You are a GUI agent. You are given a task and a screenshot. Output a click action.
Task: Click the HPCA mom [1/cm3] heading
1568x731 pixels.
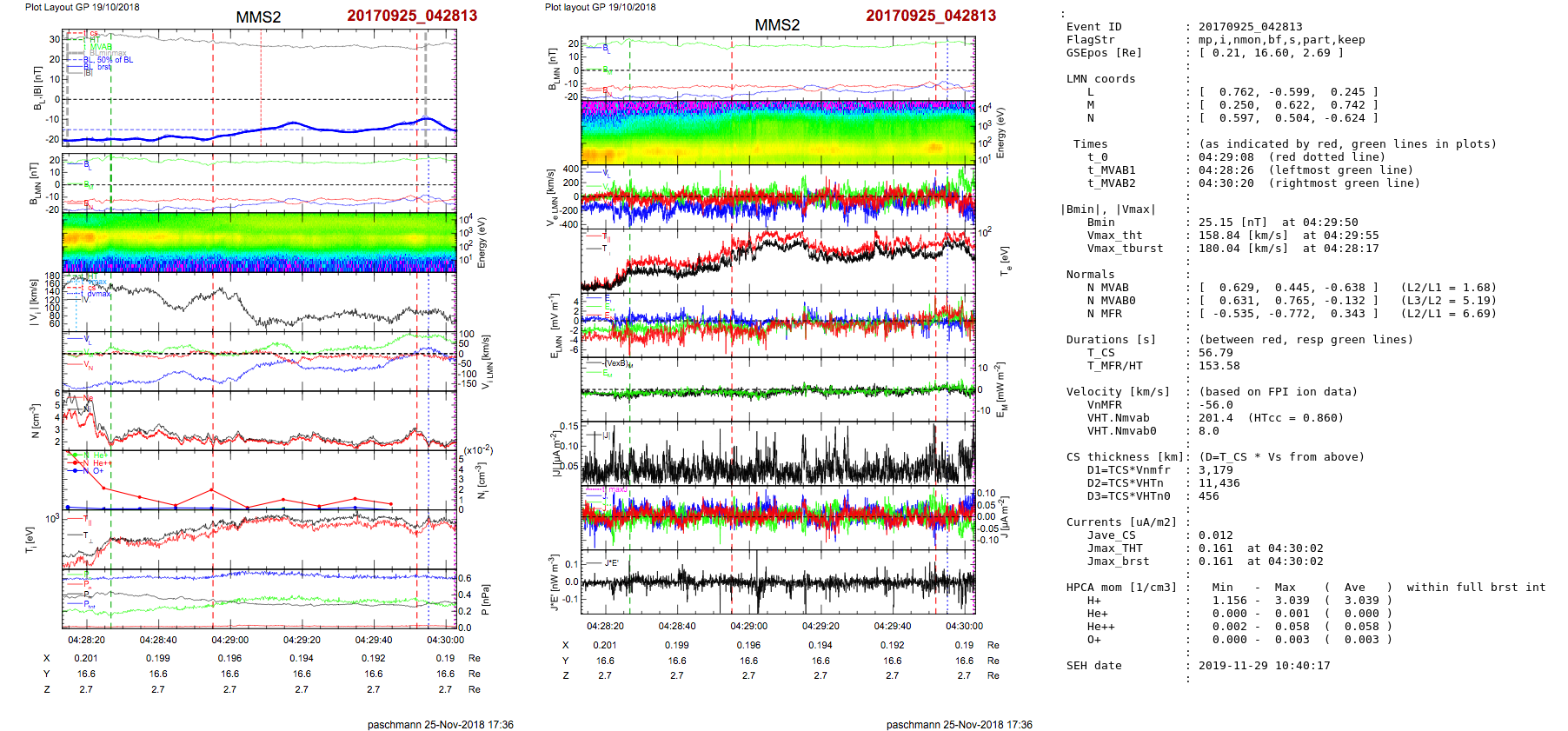coord(1121,588)
